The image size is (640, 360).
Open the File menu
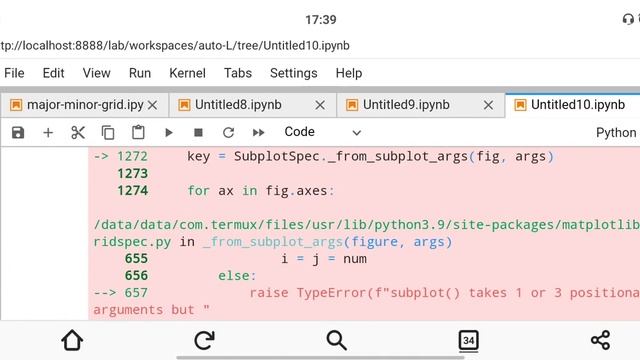(x=14, y=73)
